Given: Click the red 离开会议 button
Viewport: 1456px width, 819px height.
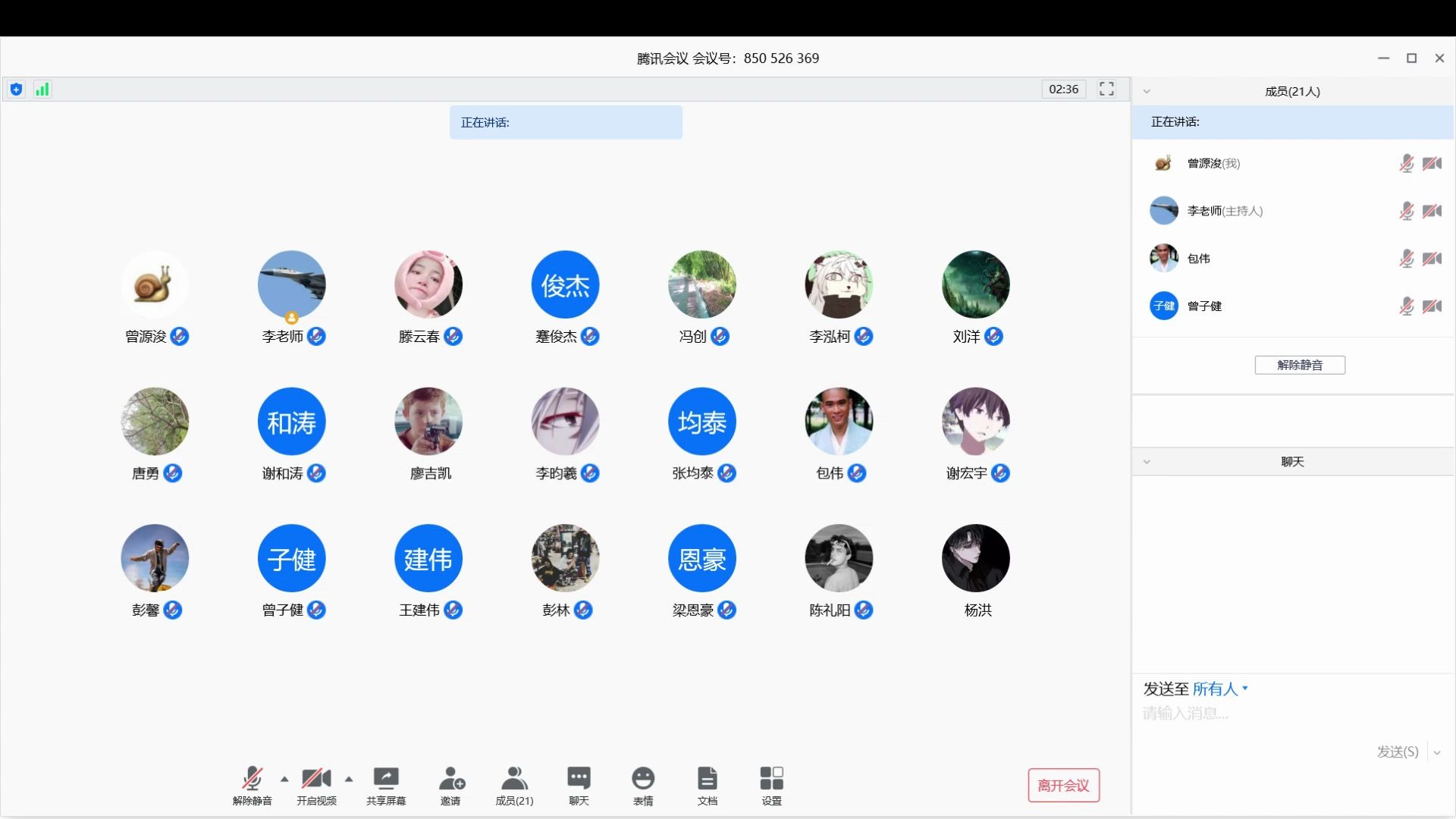Looking at the screenshot, I should (x=1063, y=786).
